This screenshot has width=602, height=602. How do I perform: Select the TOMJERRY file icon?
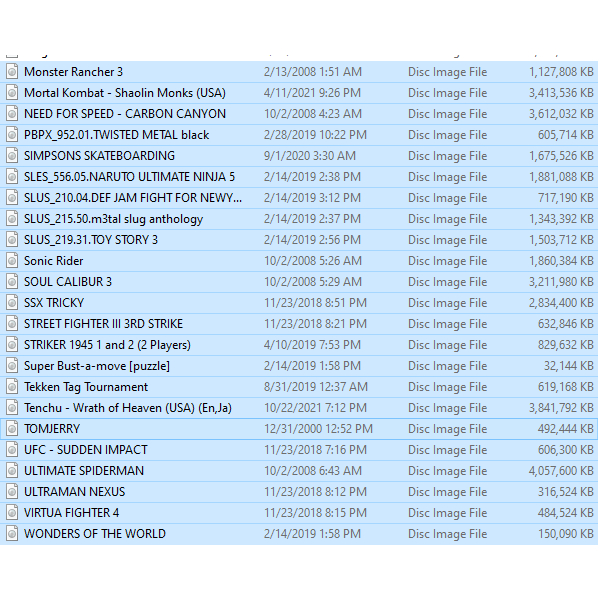(12, 429)
